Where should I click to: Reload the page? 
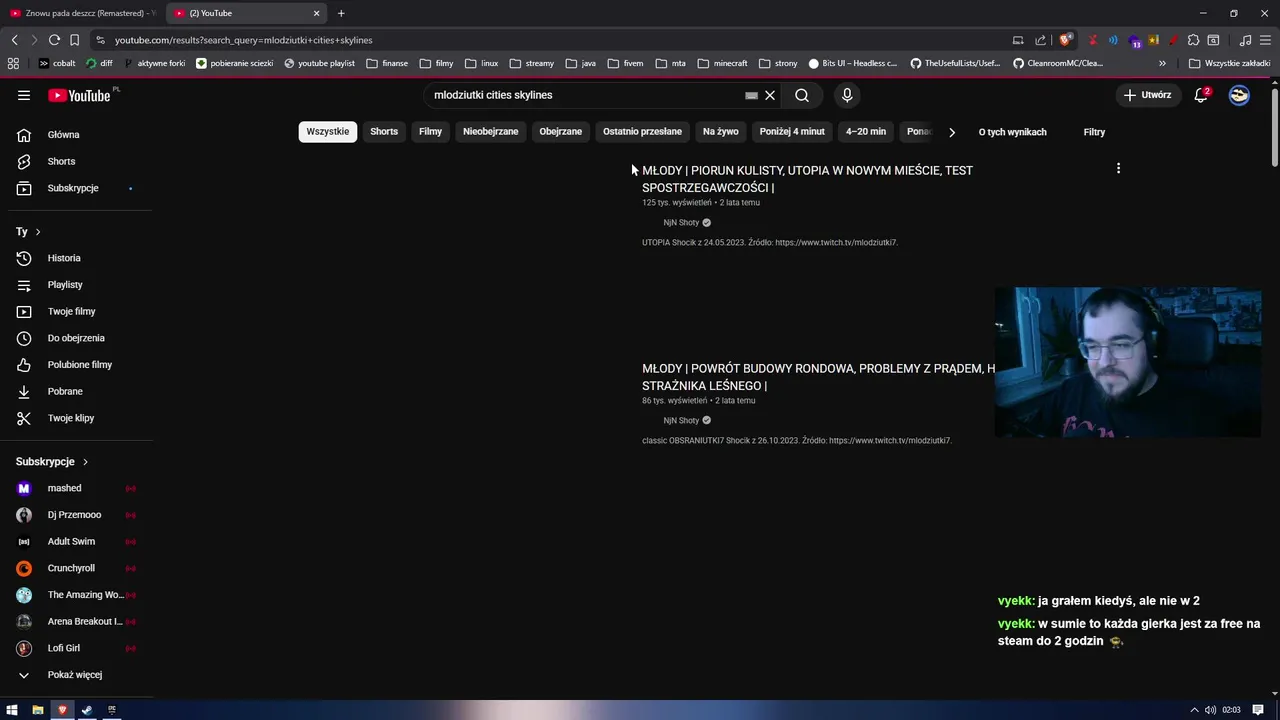54,40
